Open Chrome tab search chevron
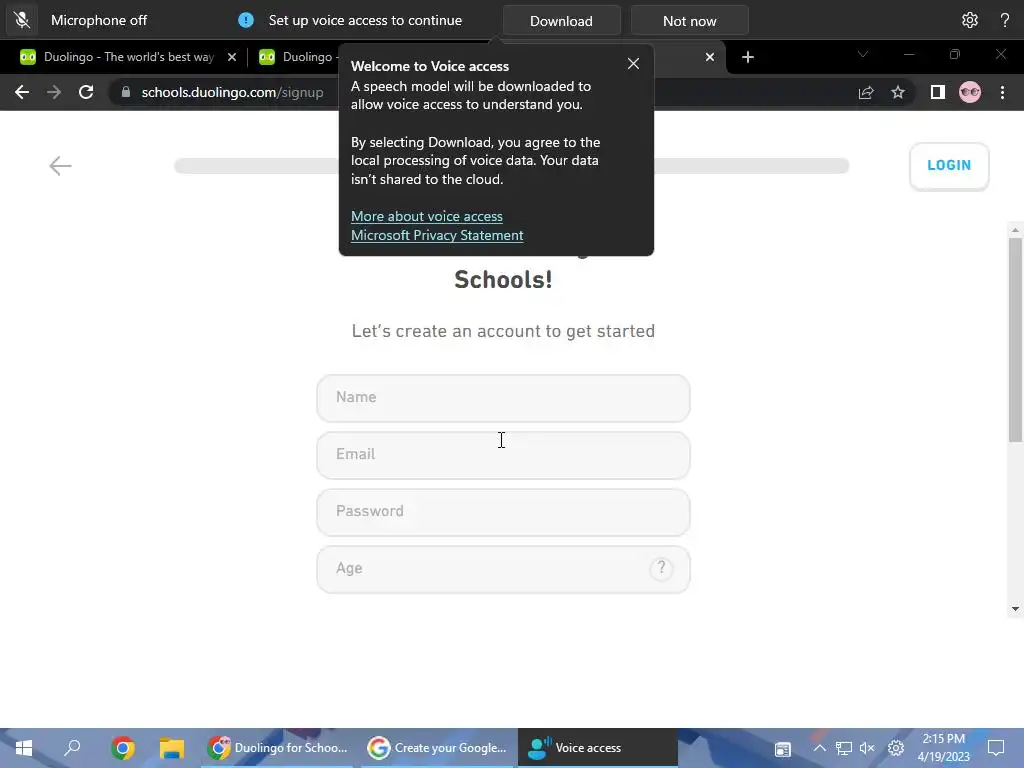Screen dimensions: 1024x768 (x=863, y=54)
